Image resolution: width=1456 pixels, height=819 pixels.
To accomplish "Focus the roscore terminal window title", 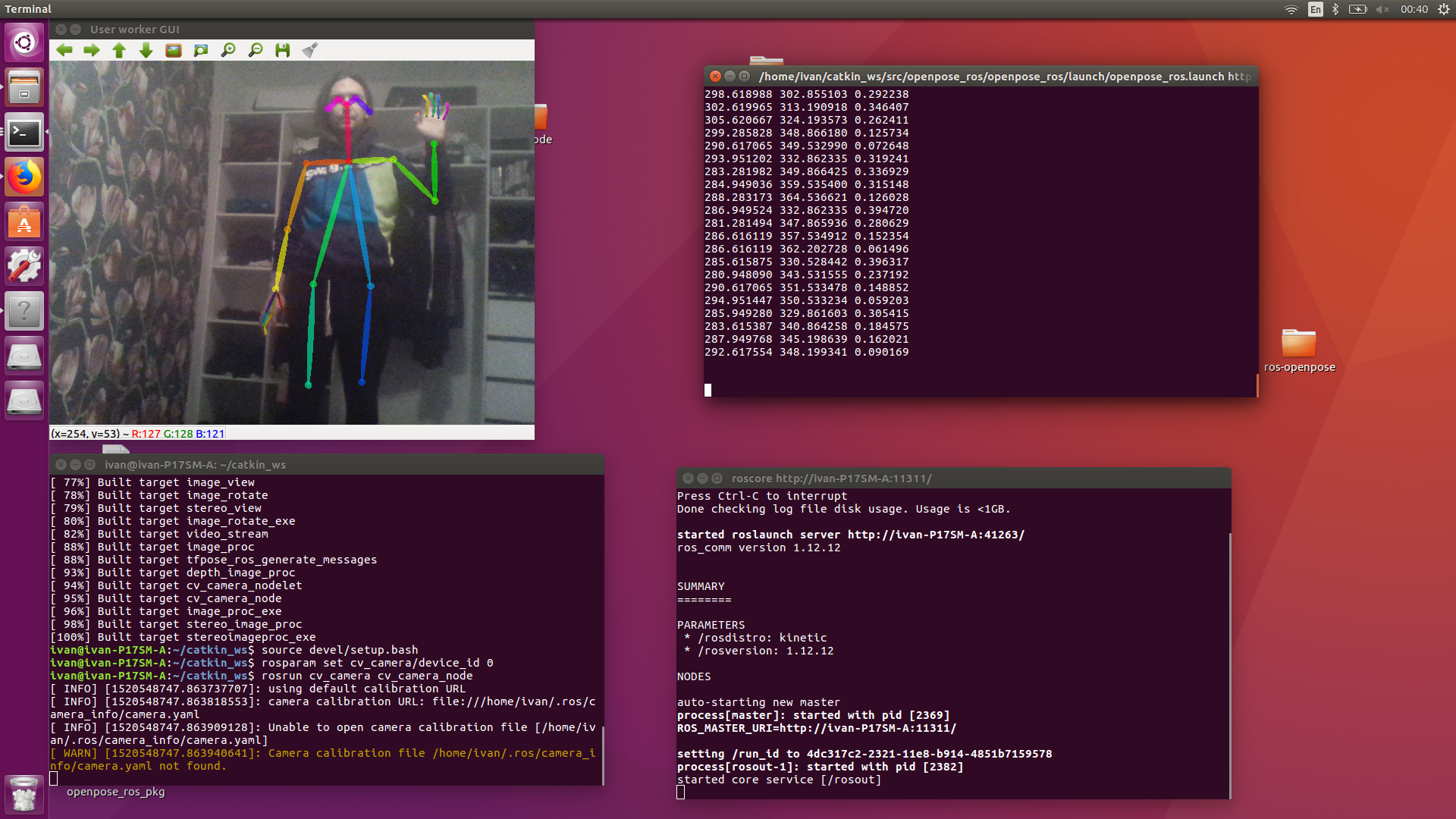I will pos(831,479).
